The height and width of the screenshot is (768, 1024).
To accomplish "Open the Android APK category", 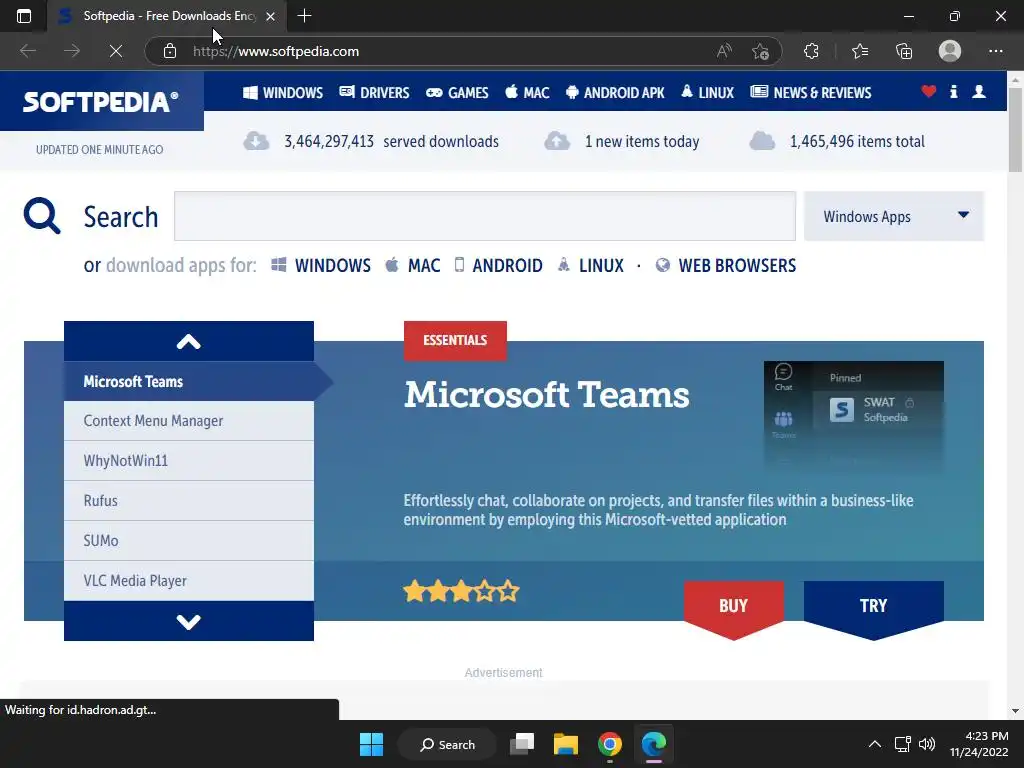I will point(615,93).
